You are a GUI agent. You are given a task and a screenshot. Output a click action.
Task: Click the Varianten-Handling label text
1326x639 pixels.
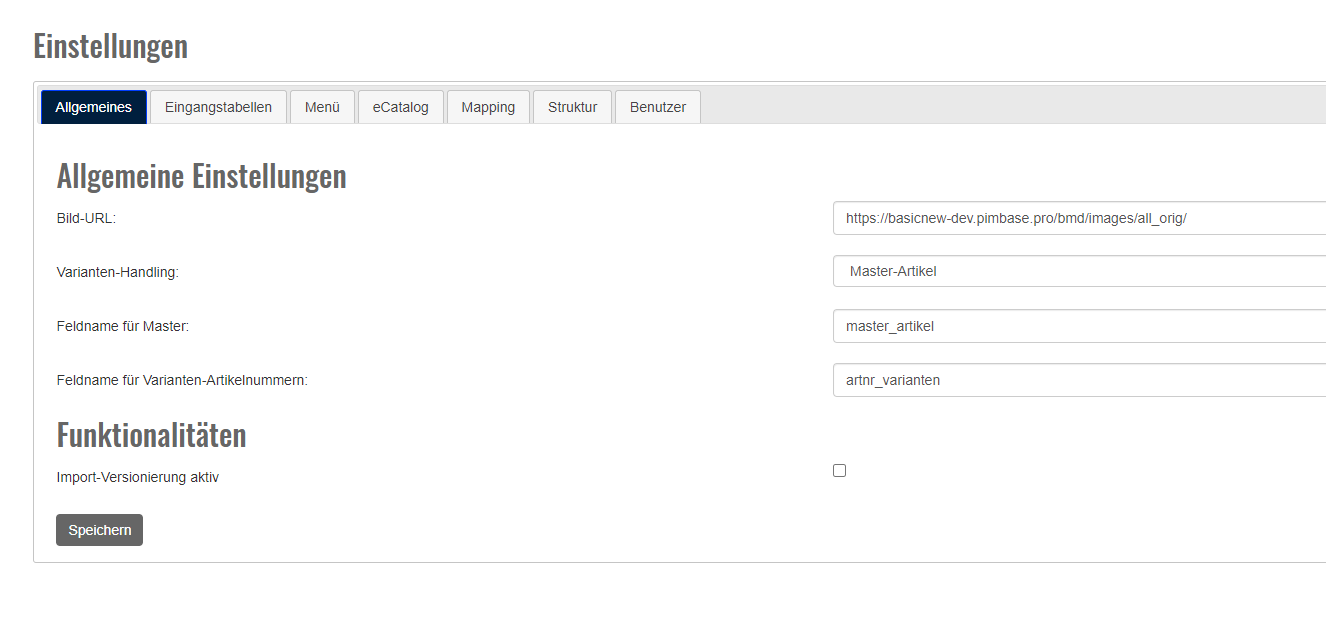pyautogui.click(x=117, y=272)
